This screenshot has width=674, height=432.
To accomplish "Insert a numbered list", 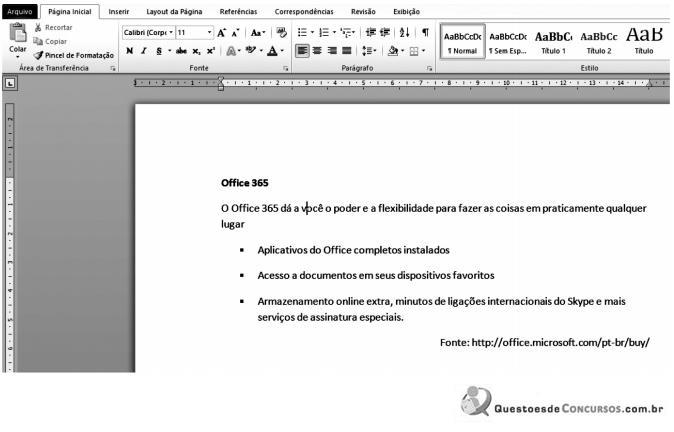I will coord(324,33).
